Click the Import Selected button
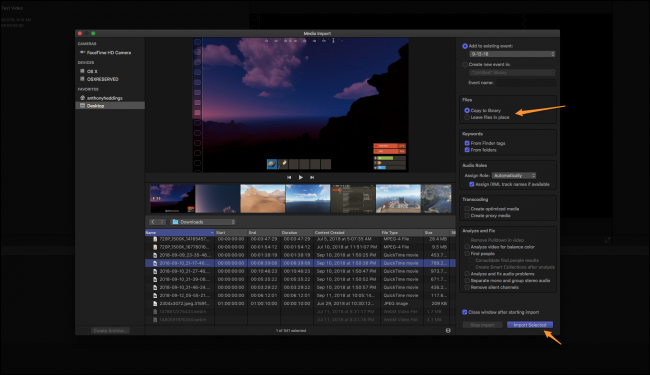The height and width of the screenshot is (375, 650). tap(530, 325)
